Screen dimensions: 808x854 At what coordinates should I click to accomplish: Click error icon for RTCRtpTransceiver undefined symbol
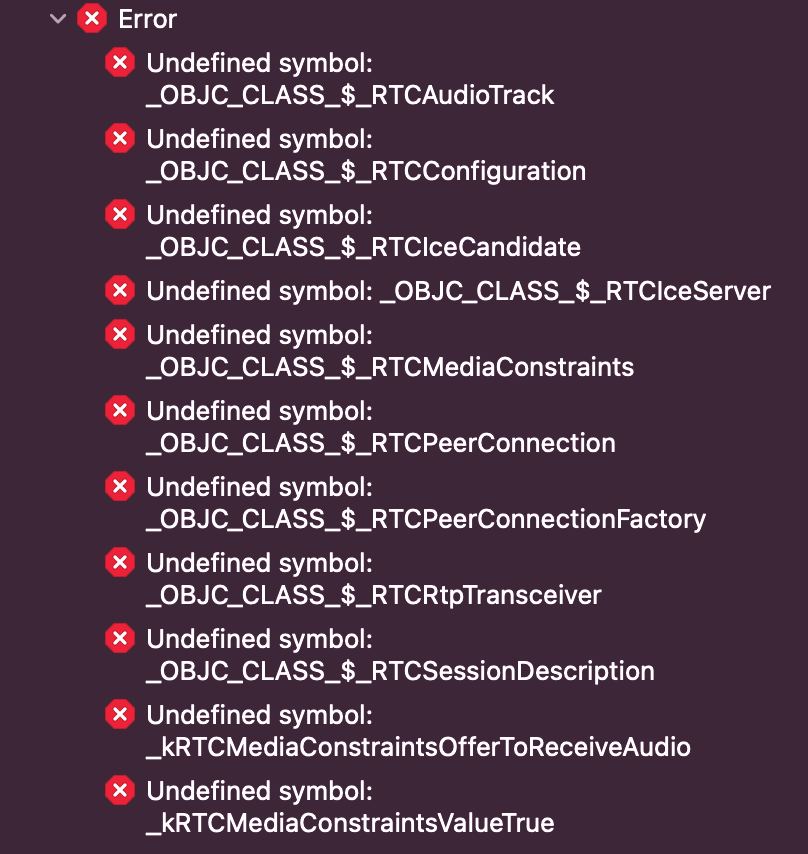pos(120,563)
